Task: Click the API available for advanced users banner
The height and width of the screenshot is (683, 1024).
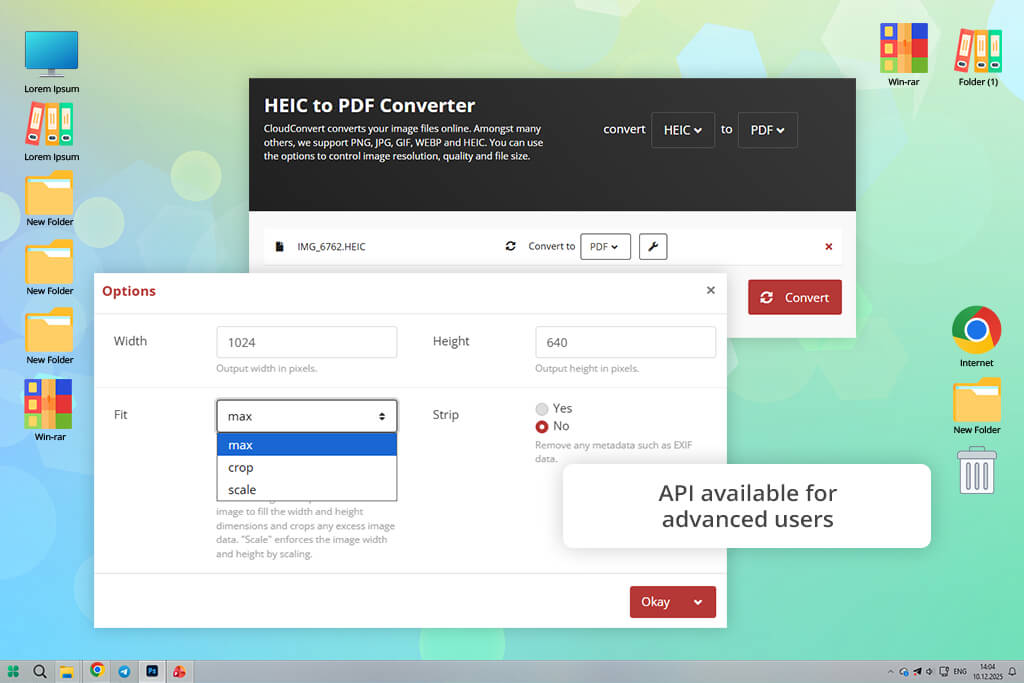Action: [746, 506]
